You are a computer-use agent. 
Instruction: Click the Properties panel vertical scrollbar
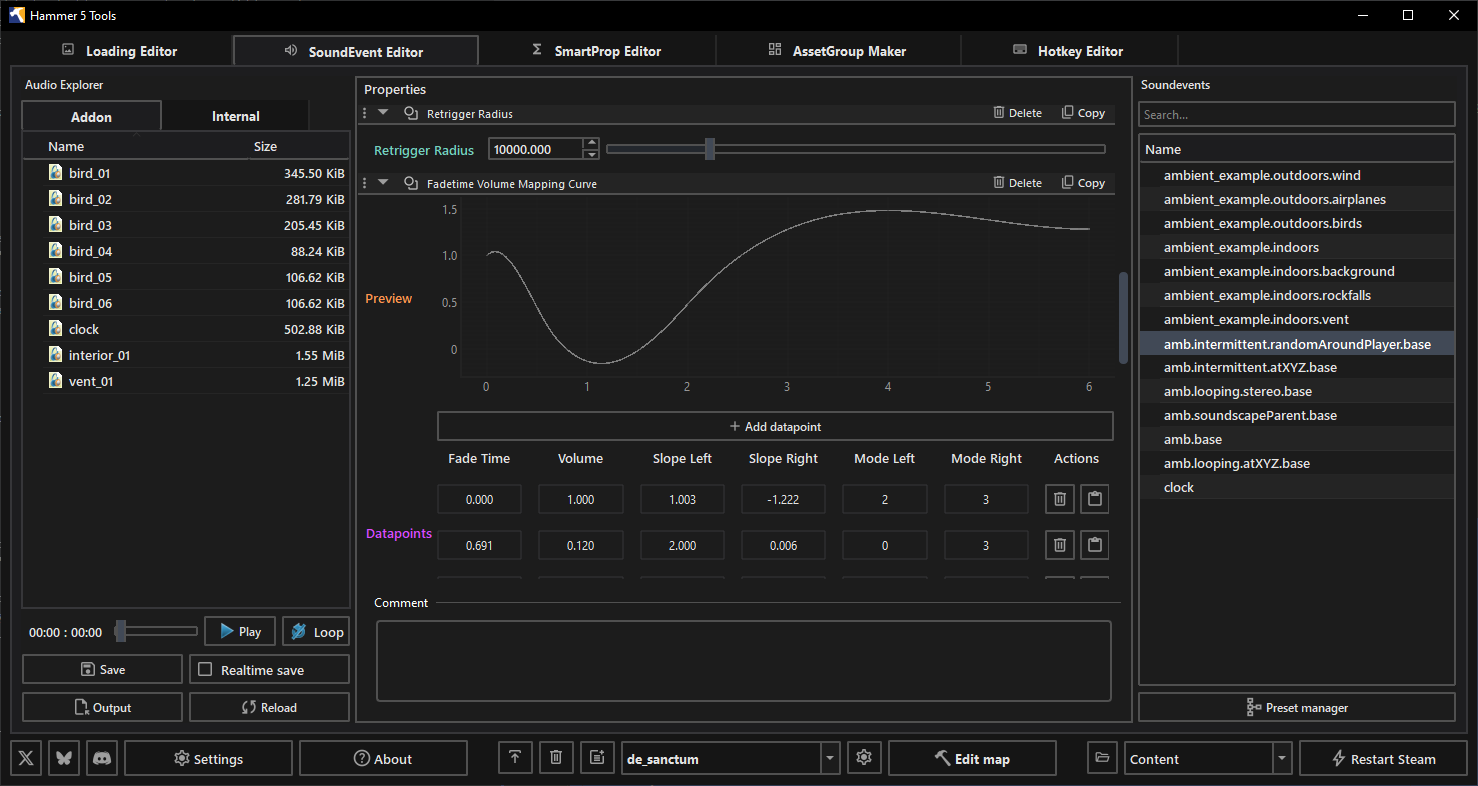point(1123,317)
